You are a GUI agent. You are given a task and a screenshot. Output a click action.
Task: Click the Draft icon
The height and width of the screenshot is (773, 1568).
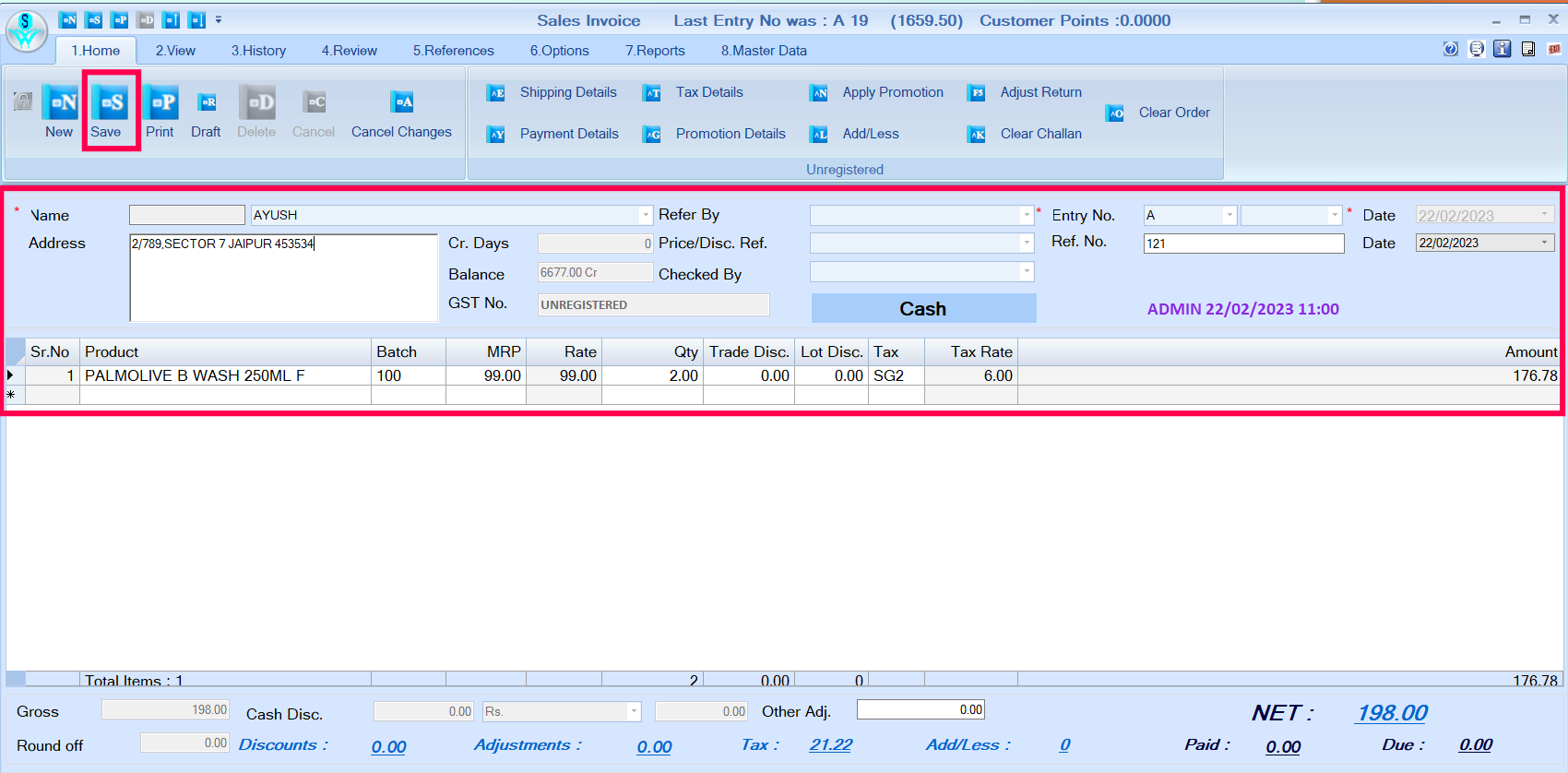point(207,103)
